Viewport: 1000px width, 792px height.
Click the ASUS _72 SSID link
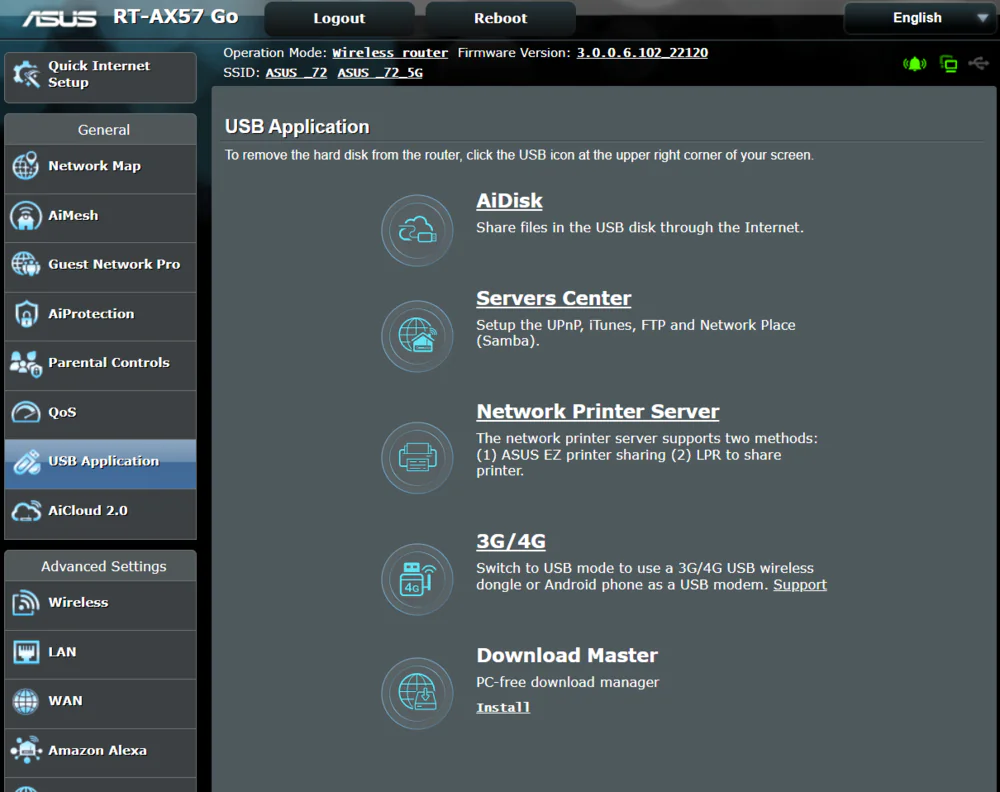[x=296, y=73]
